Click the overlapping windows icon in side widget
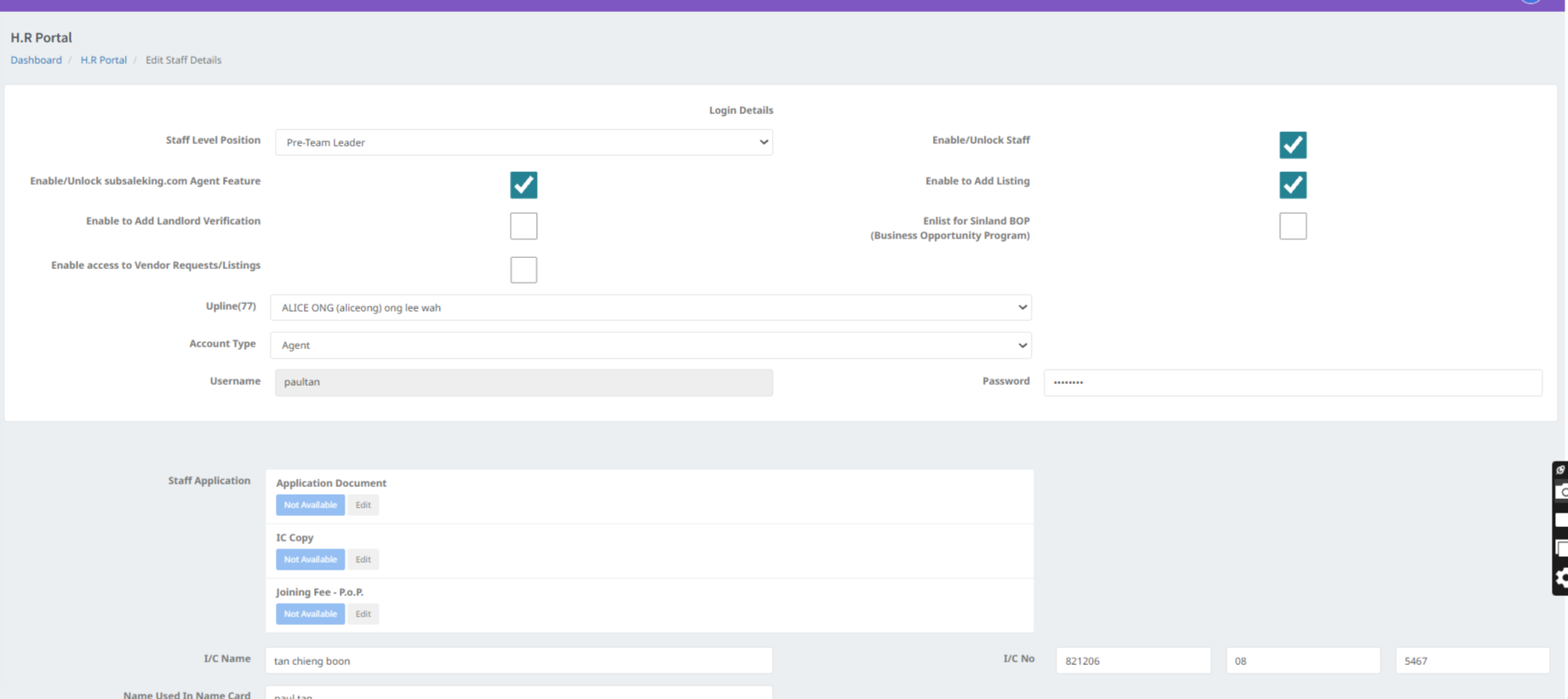This screenshot has height=699, width=1568. coord(1561,548)
